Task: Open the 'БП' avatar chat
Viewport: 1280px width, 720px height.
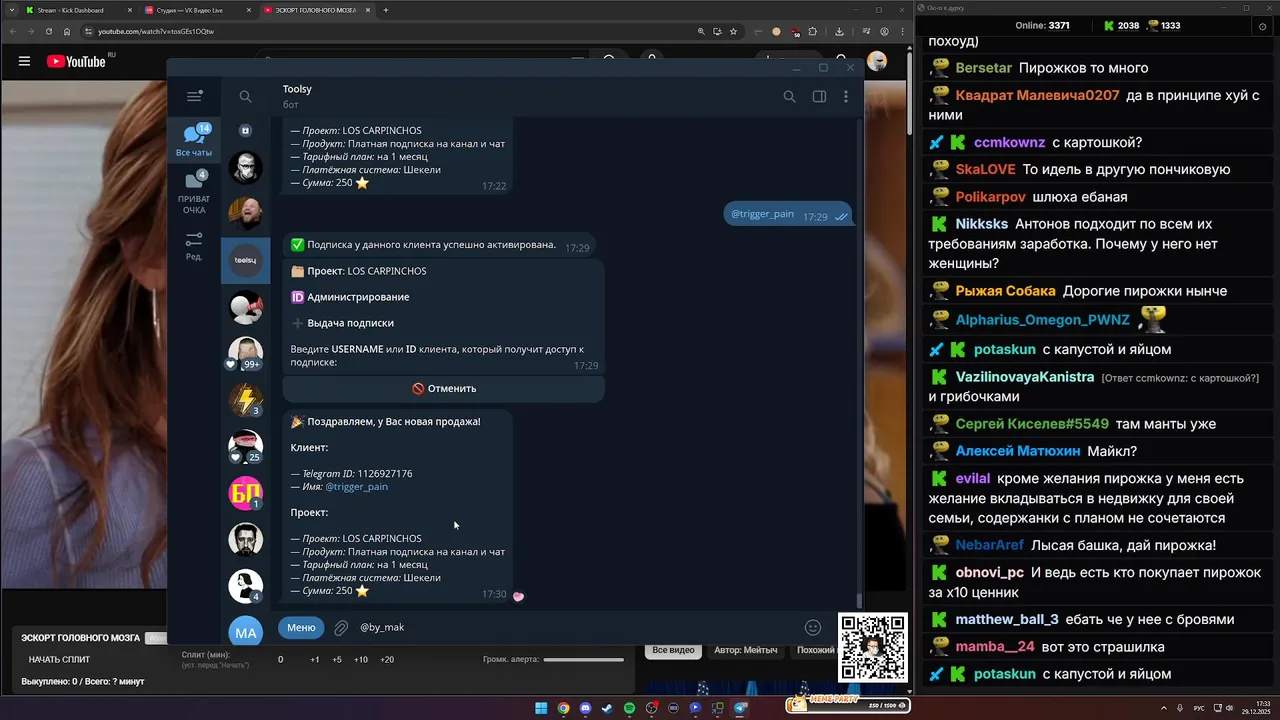Action: [x=245, y=493]
